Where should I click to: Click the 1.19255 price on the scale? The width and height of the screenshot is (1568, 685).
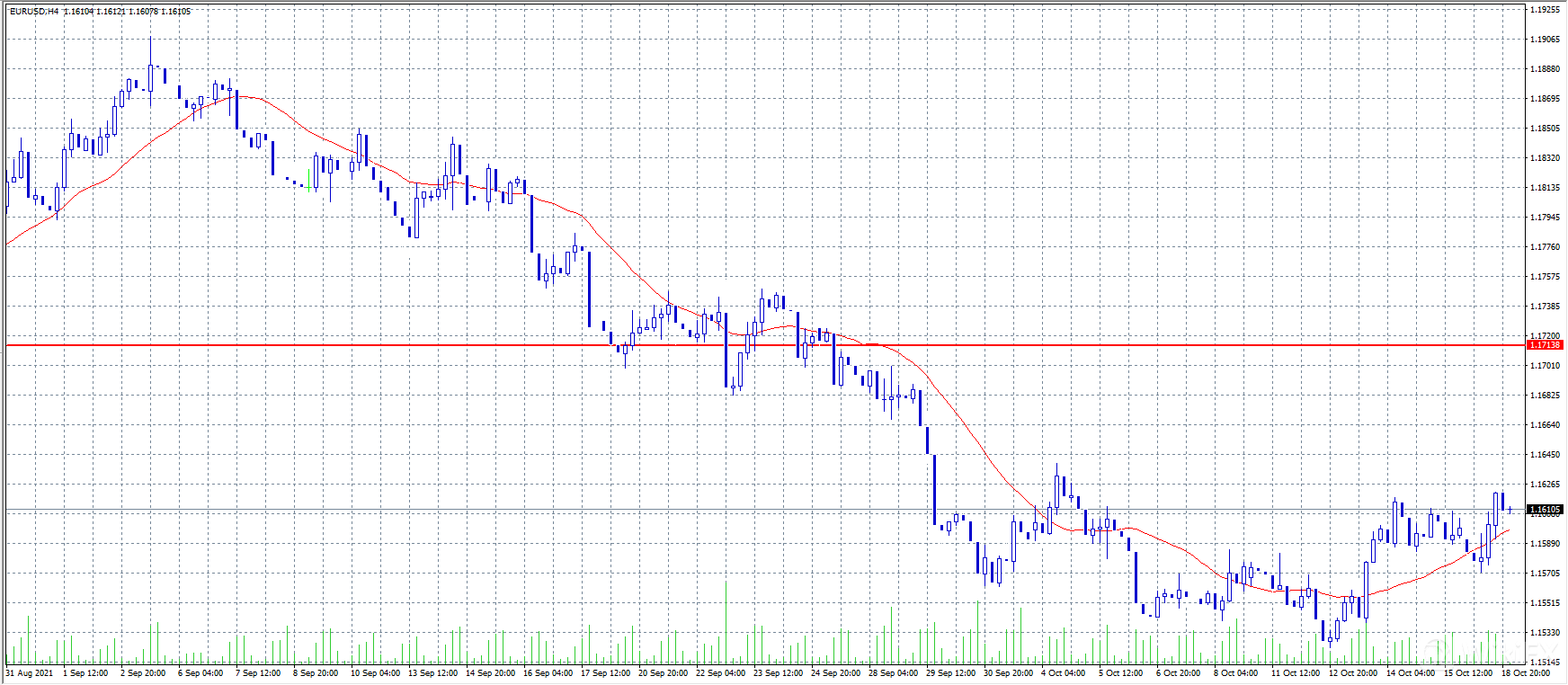click(1545, 10)
